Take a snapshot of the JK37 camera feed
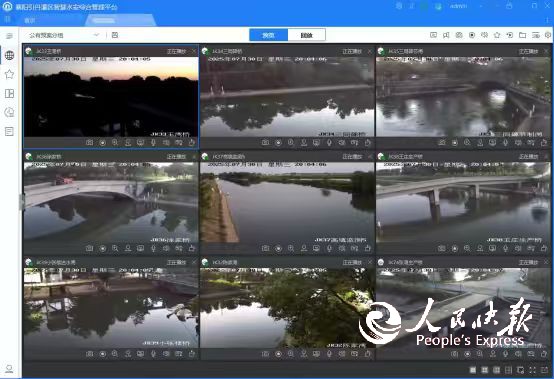Screen dimensions: 554x379 [x=265, y=249]
